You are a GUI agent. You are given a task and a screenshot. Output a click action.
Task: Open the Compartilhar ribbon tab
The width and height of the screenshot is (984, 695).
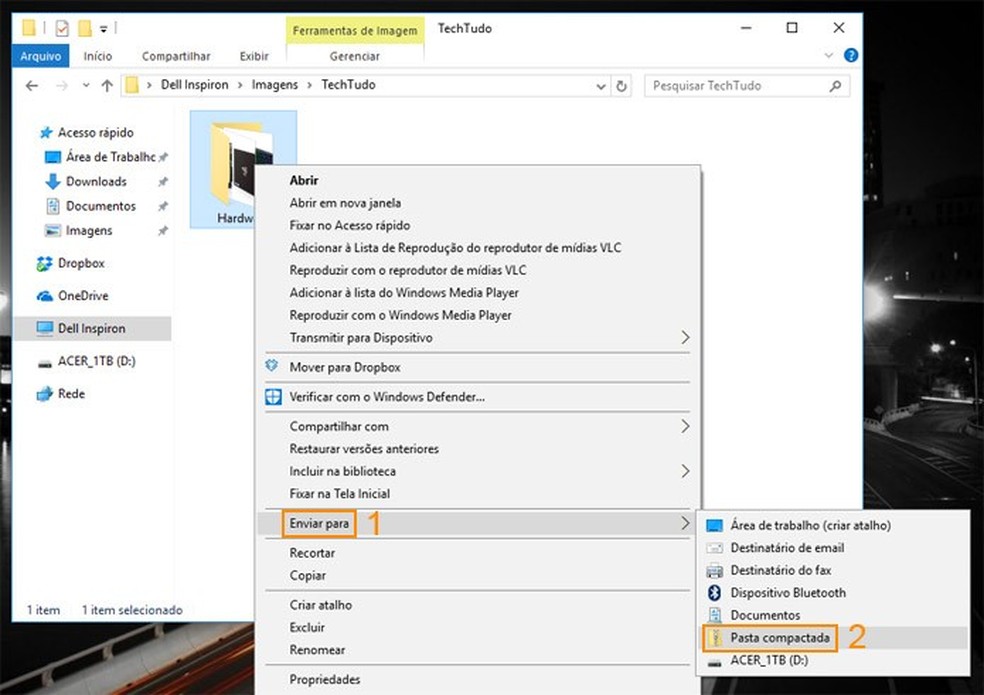pyautogui.click(x=176, y=56)
